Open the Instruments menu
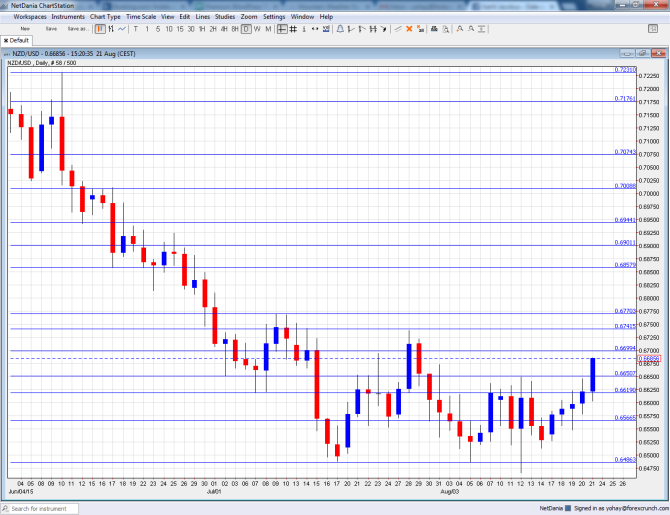Image resolution: width=670 pixels, height=515 pixels. coord(68,17)
